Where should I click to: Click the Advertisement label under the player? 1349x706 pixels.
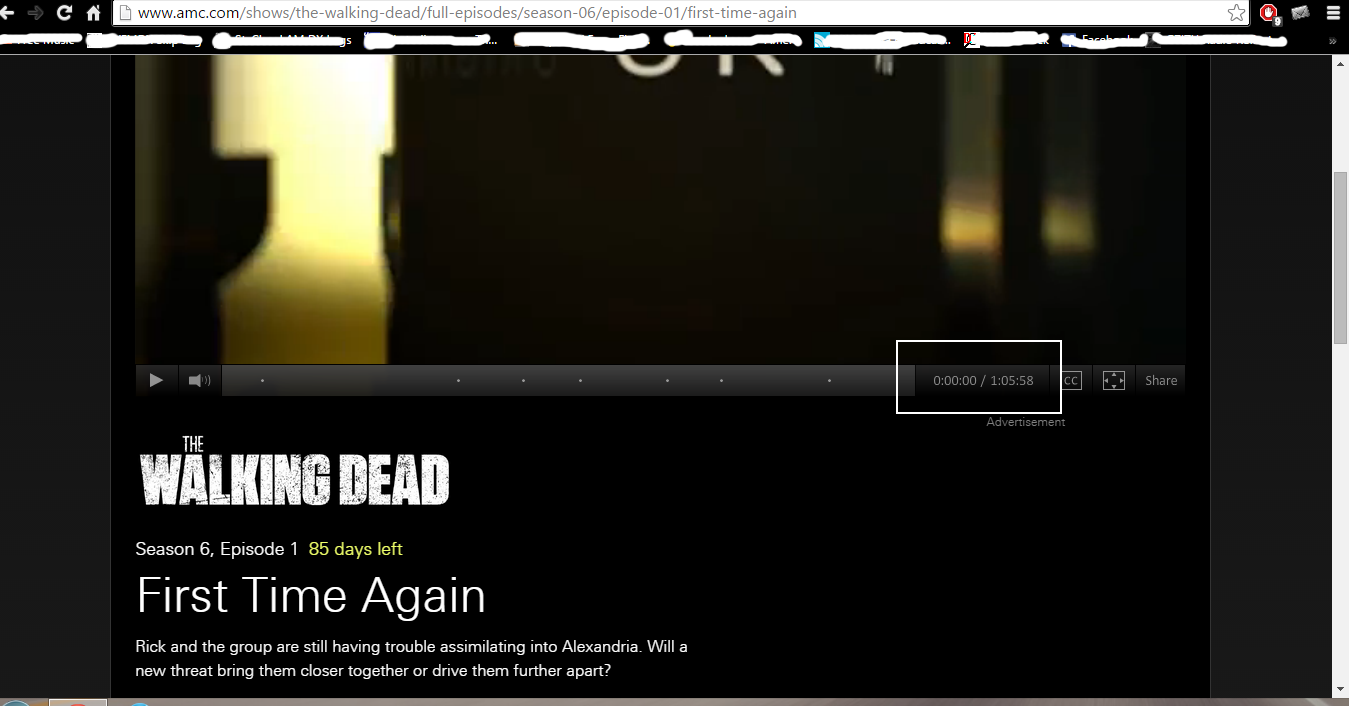[1026, 422]
